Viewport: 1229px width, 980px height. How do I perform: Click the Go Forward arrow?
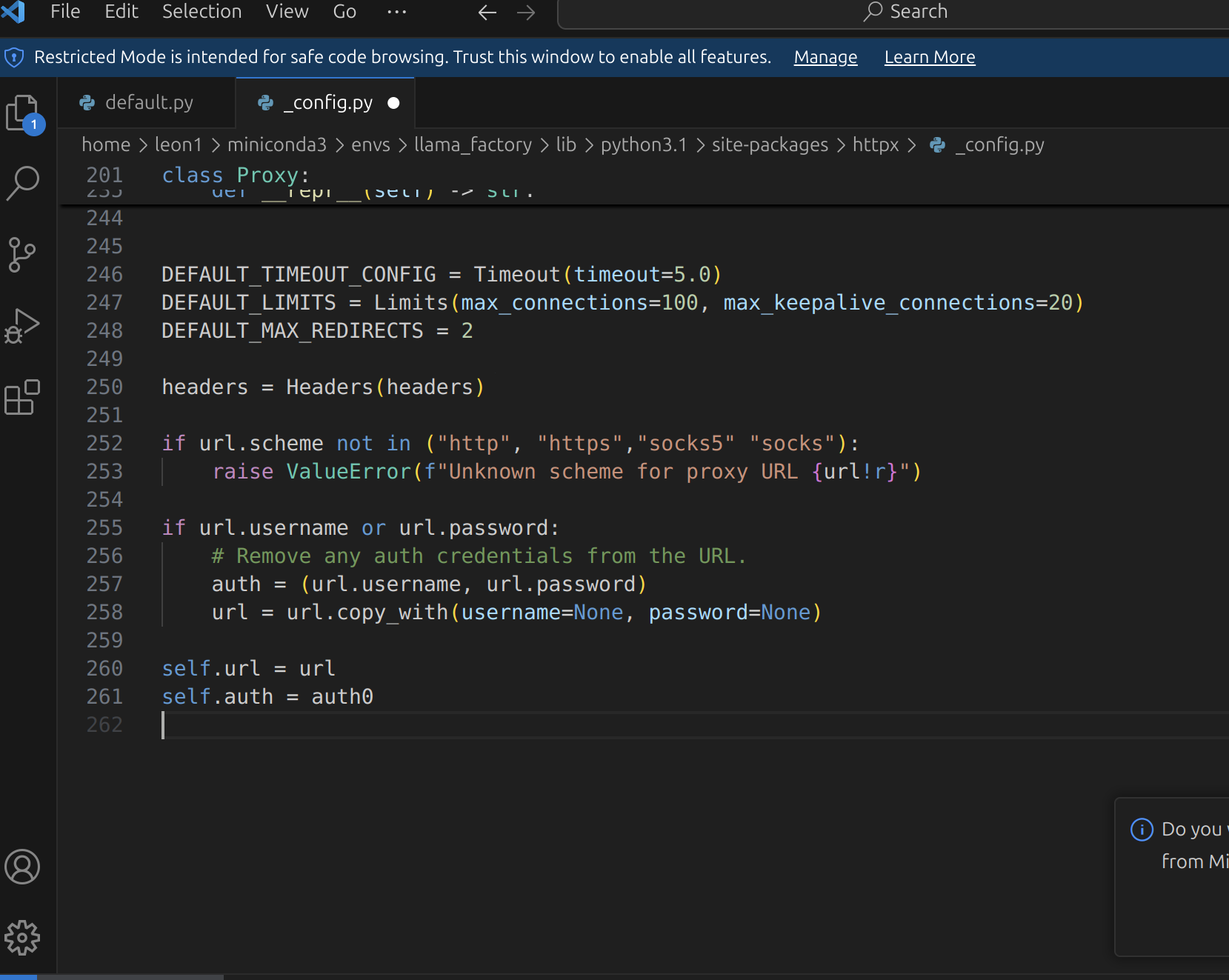[526, 13]
